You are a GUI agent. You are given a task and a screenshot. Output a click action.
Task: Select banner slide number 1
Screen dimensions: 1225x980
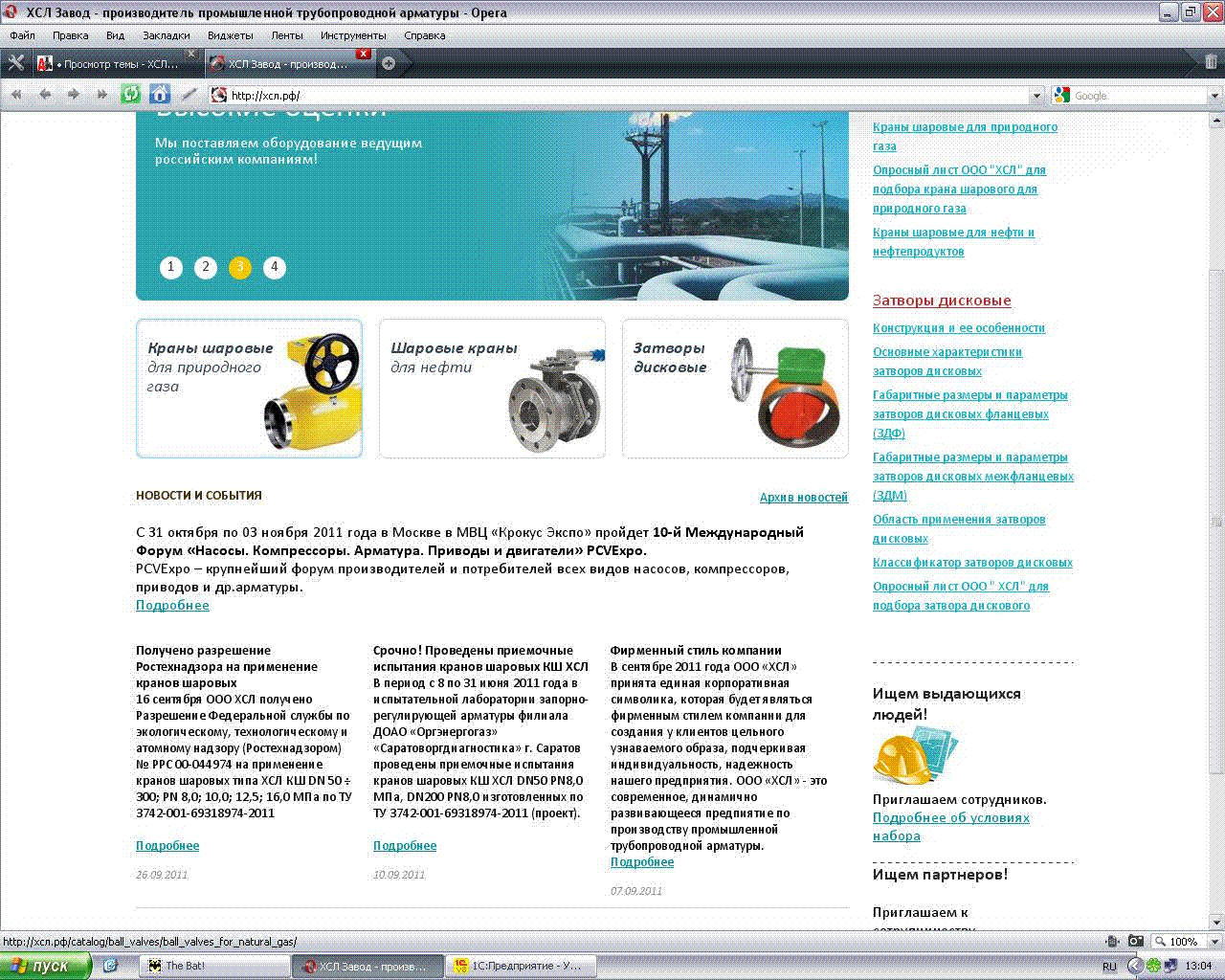click(171, 267)
